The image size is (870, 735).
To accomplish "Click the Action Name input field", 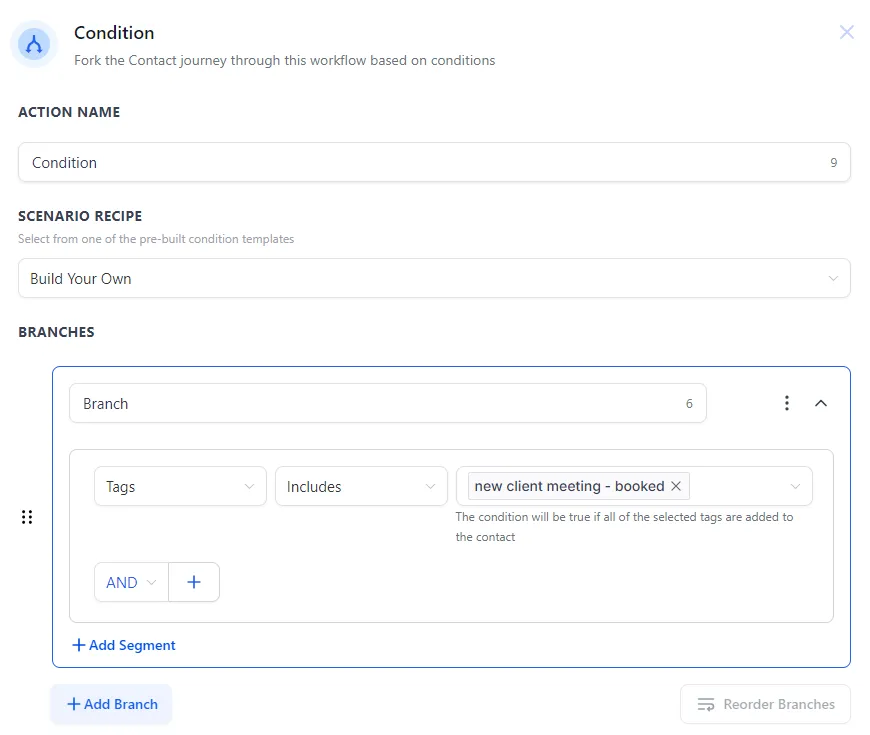I will tap(420, 162).
